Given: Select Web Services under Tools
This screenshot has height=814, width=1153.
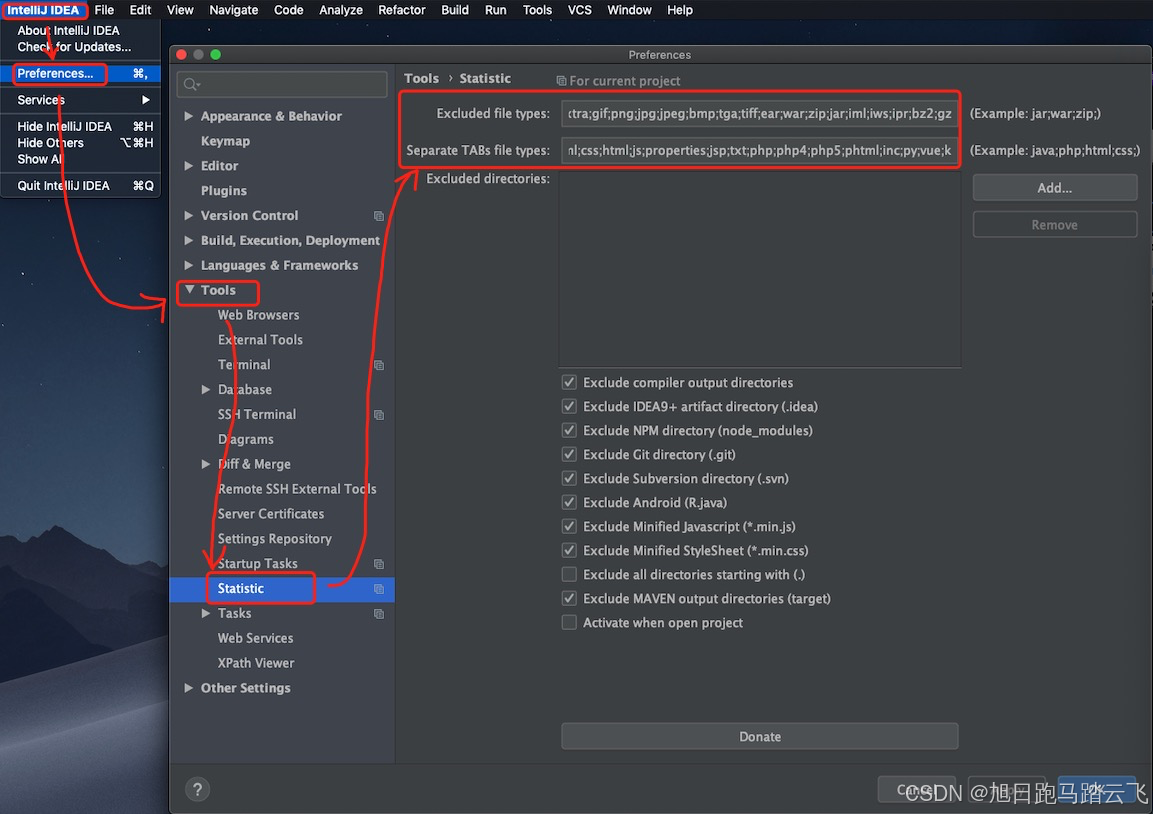Looking at the screenshot, I should click(255, 638).
